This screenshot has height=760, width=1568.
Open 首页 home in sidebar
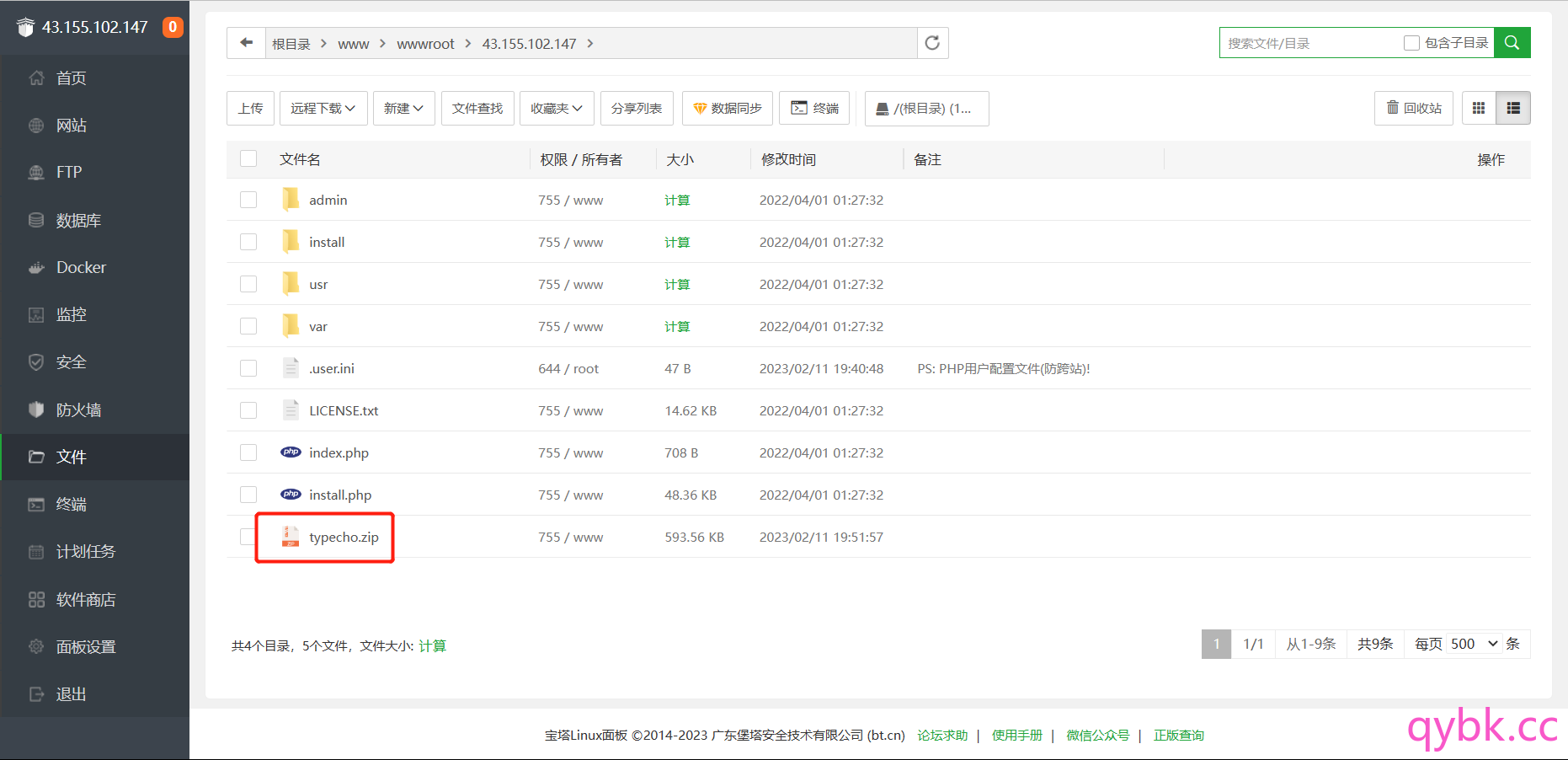(x=95, y=78)
